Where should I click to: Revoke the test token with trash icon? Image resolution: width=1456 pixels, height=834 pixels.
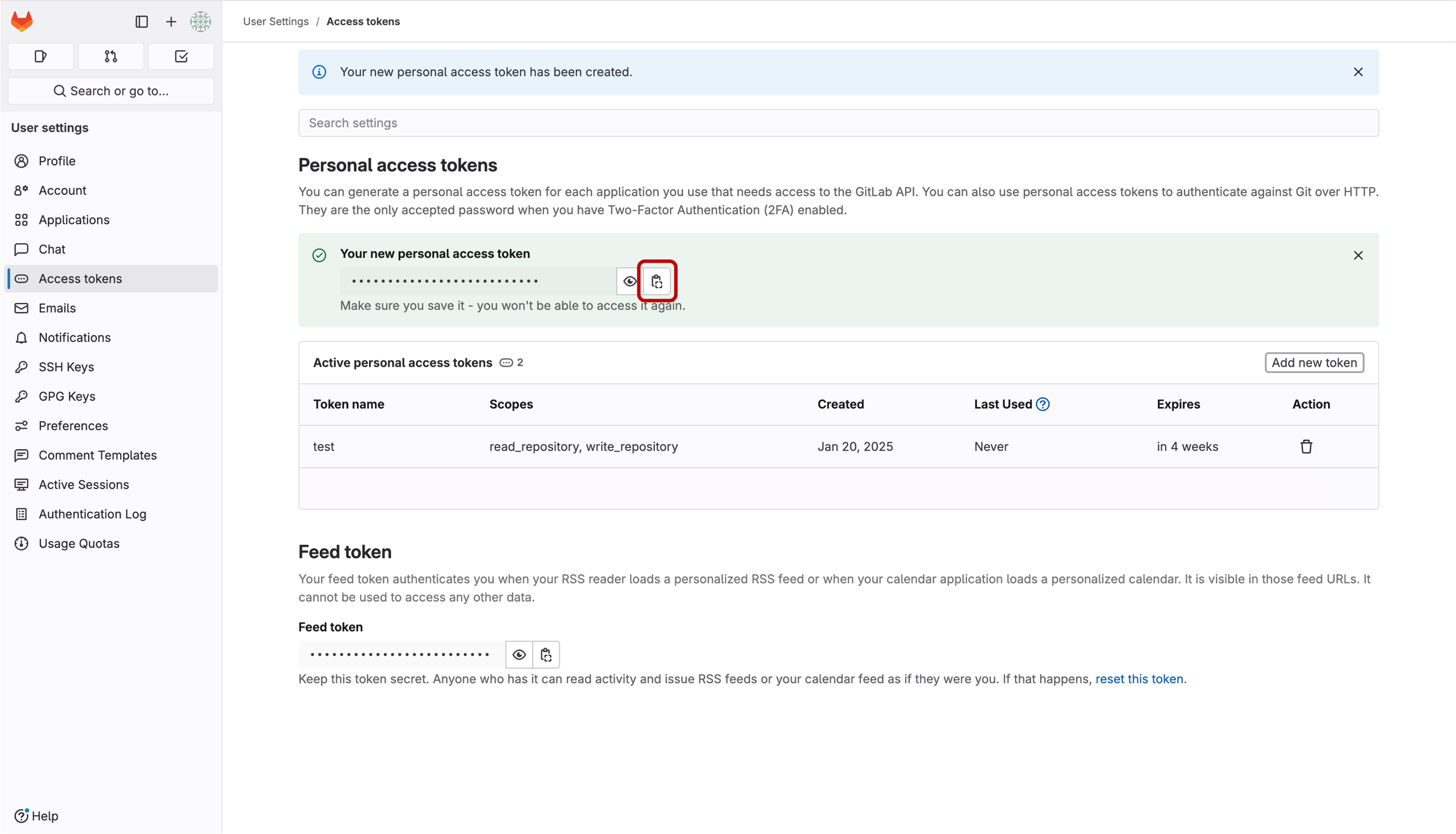point(1306,446)
